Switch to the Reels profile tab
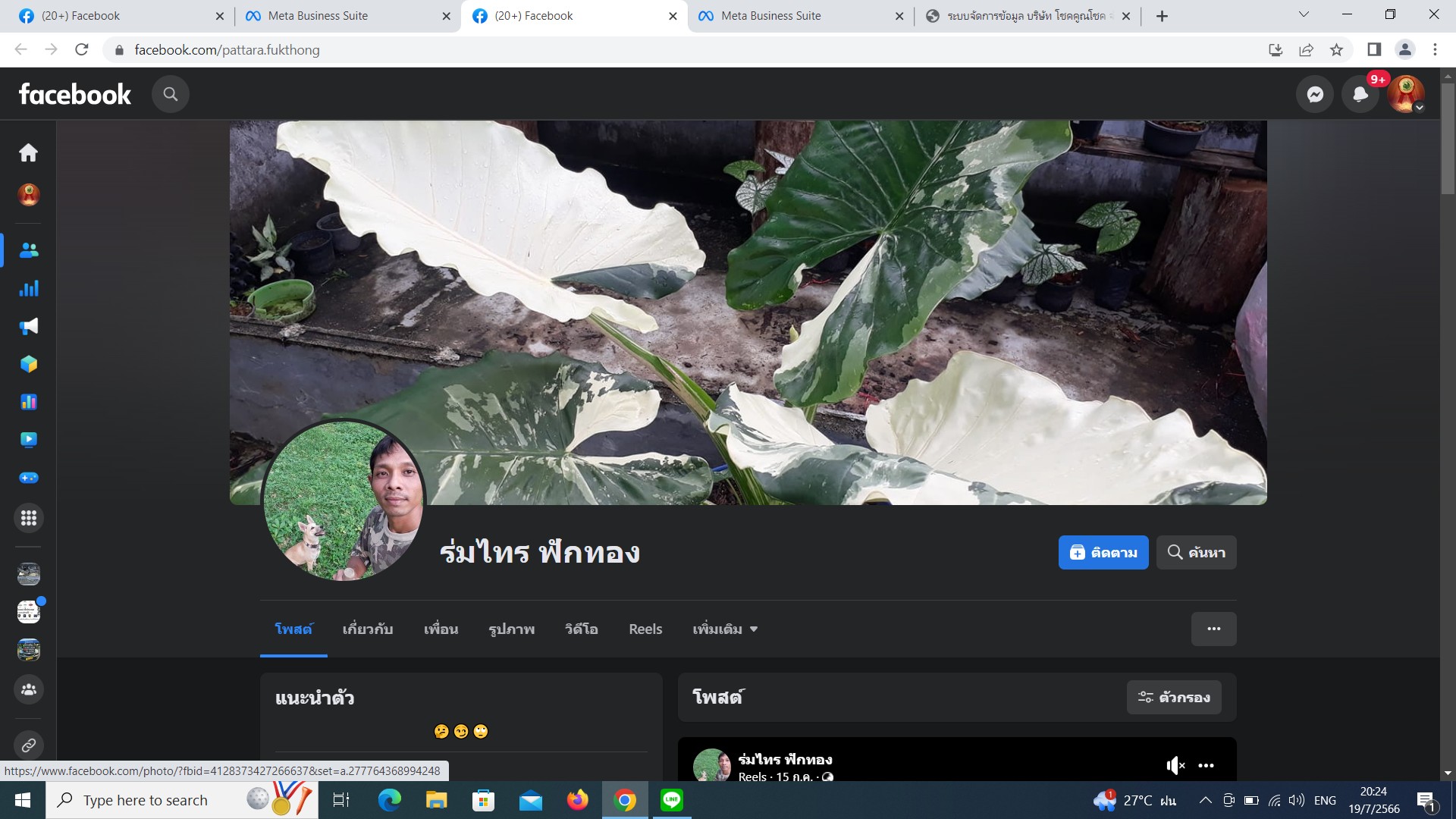The image size is (1456, 819). [x=645, y=629]
